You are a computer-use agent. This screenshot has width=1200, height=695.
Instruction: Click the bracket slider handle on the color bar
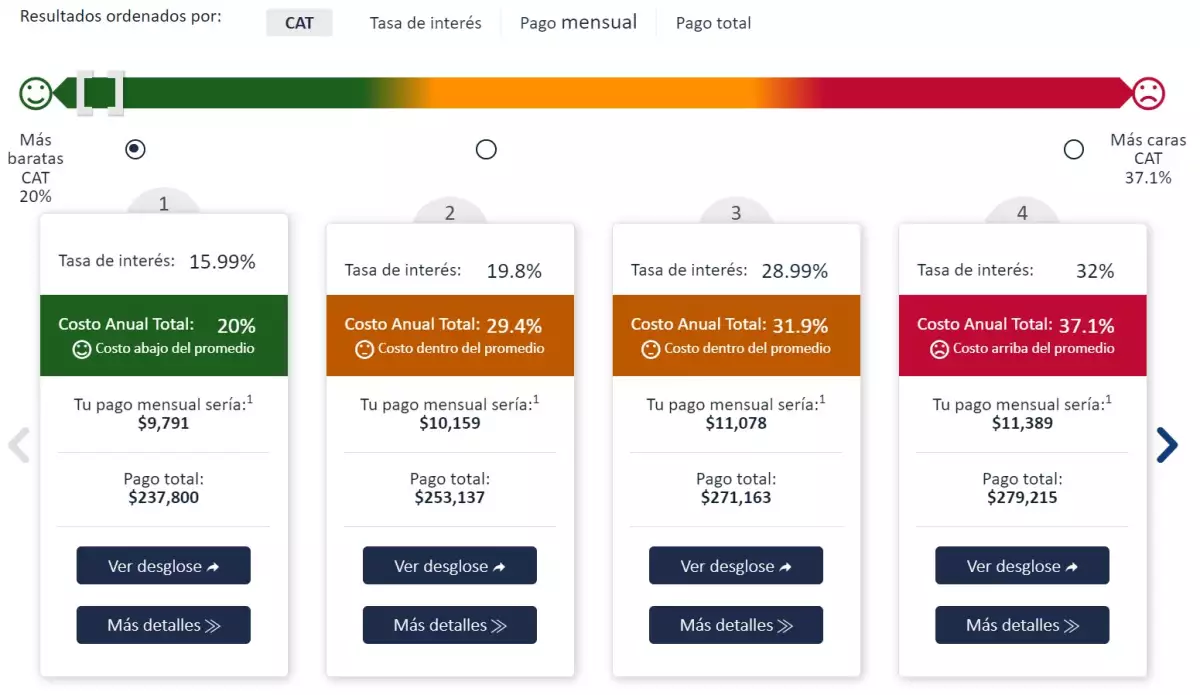pyautogui.click(x=101, y=93)
